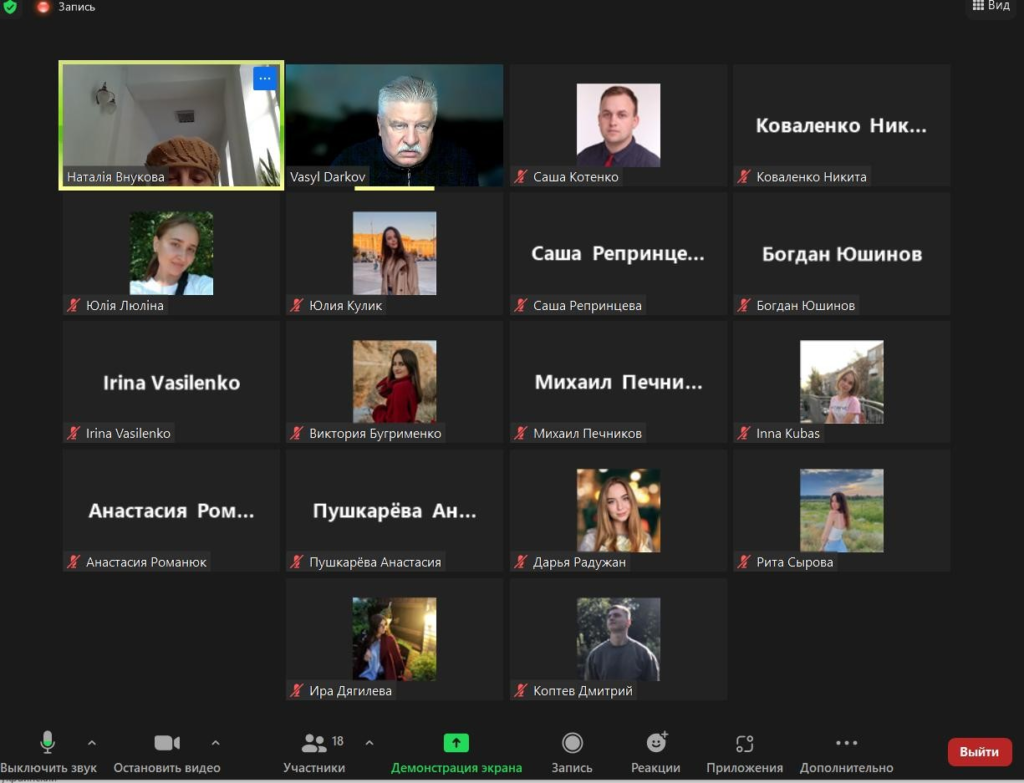Click the Саша Репринцева name label

point(587,305)
